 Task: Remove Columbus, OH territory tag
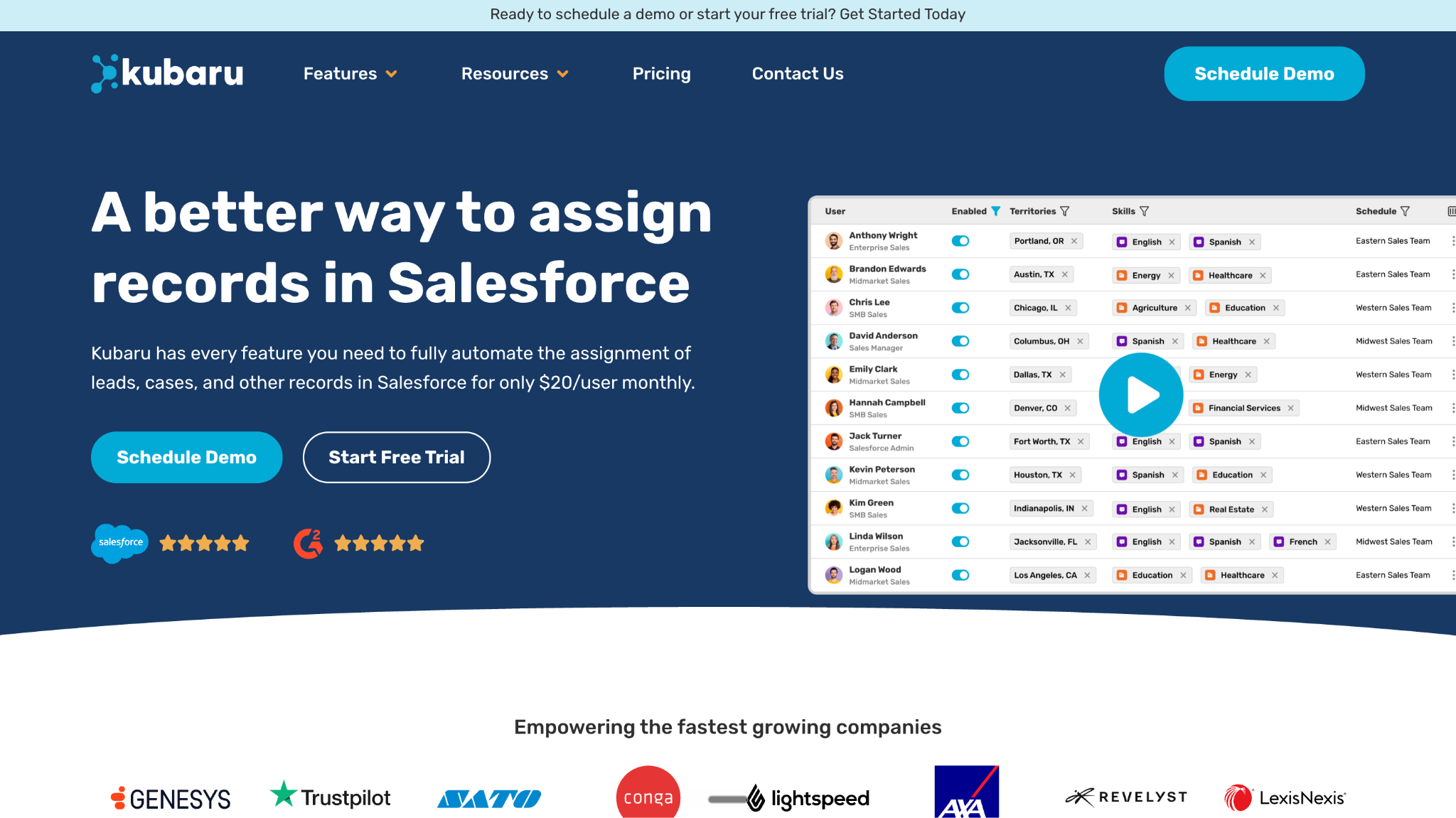point(1080,341)
